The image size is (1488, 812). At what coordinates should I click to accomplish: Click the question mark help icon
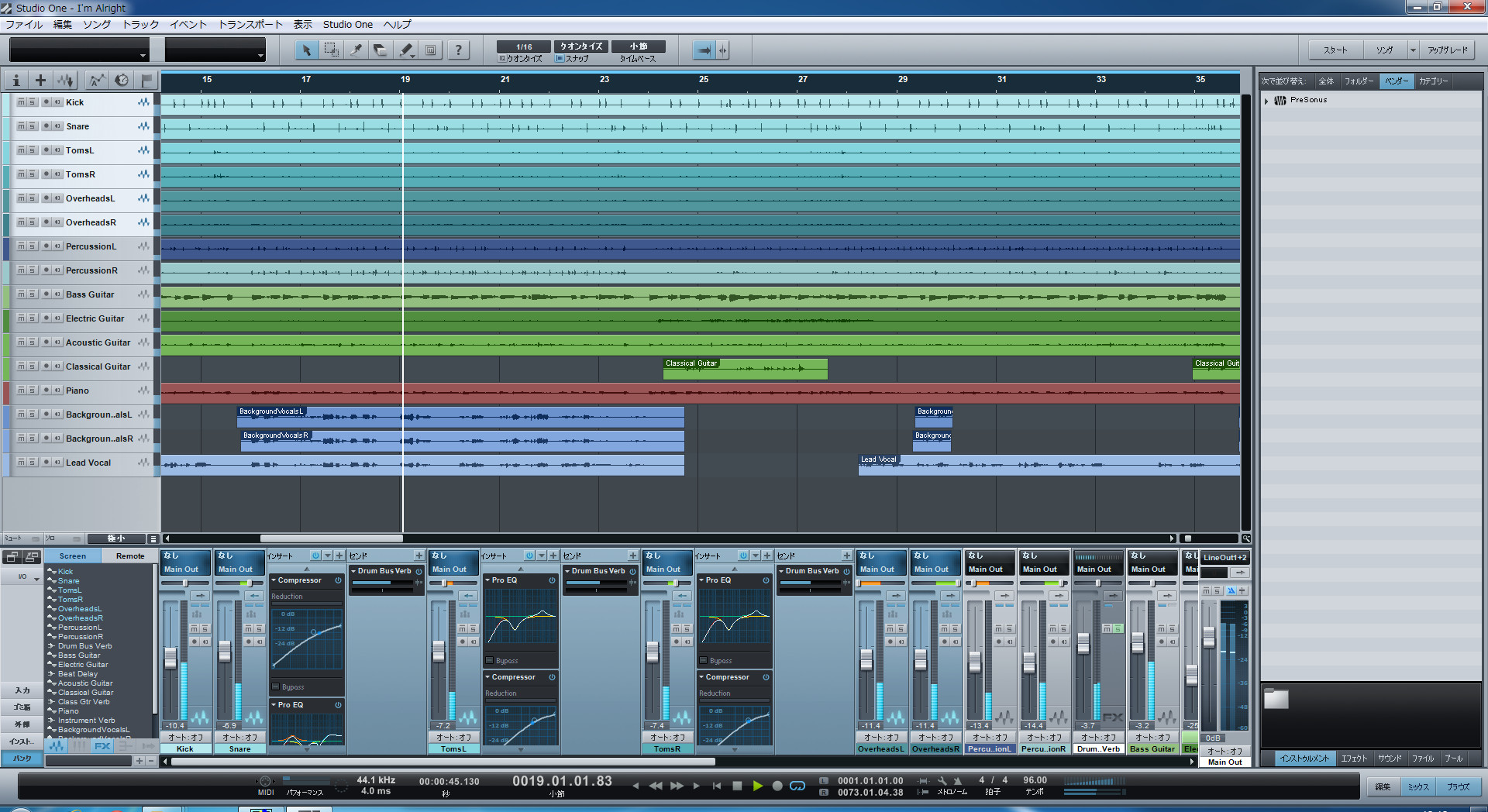tap(459, 50)
